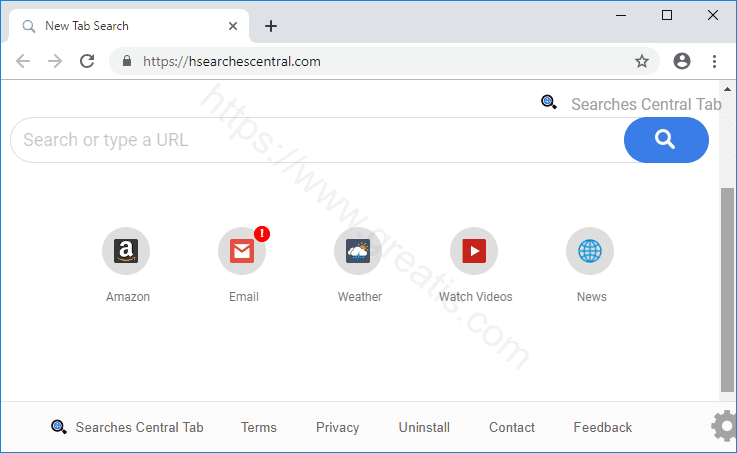Screen dimensions: 737x453
Task: Open the Chrome profile avatar icon
Action: point(682,61)
